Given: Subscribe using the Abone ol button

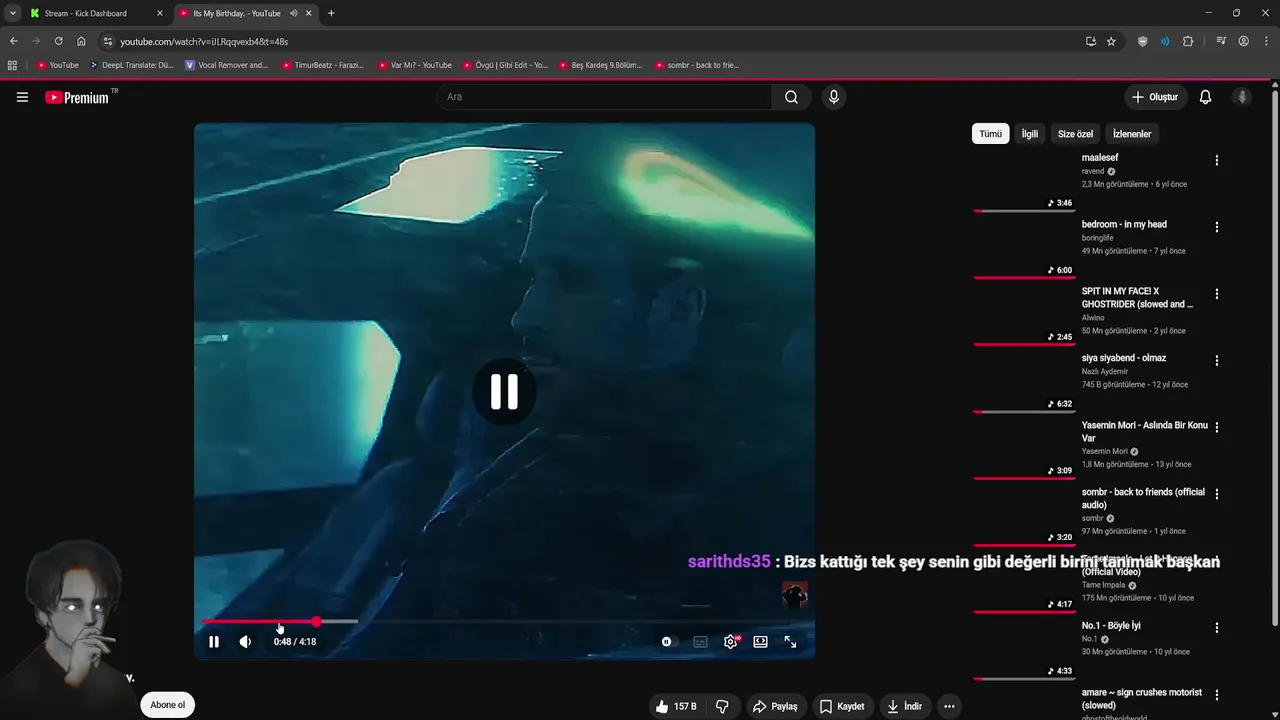Looking at the screenshot, I should coord(168,705).
